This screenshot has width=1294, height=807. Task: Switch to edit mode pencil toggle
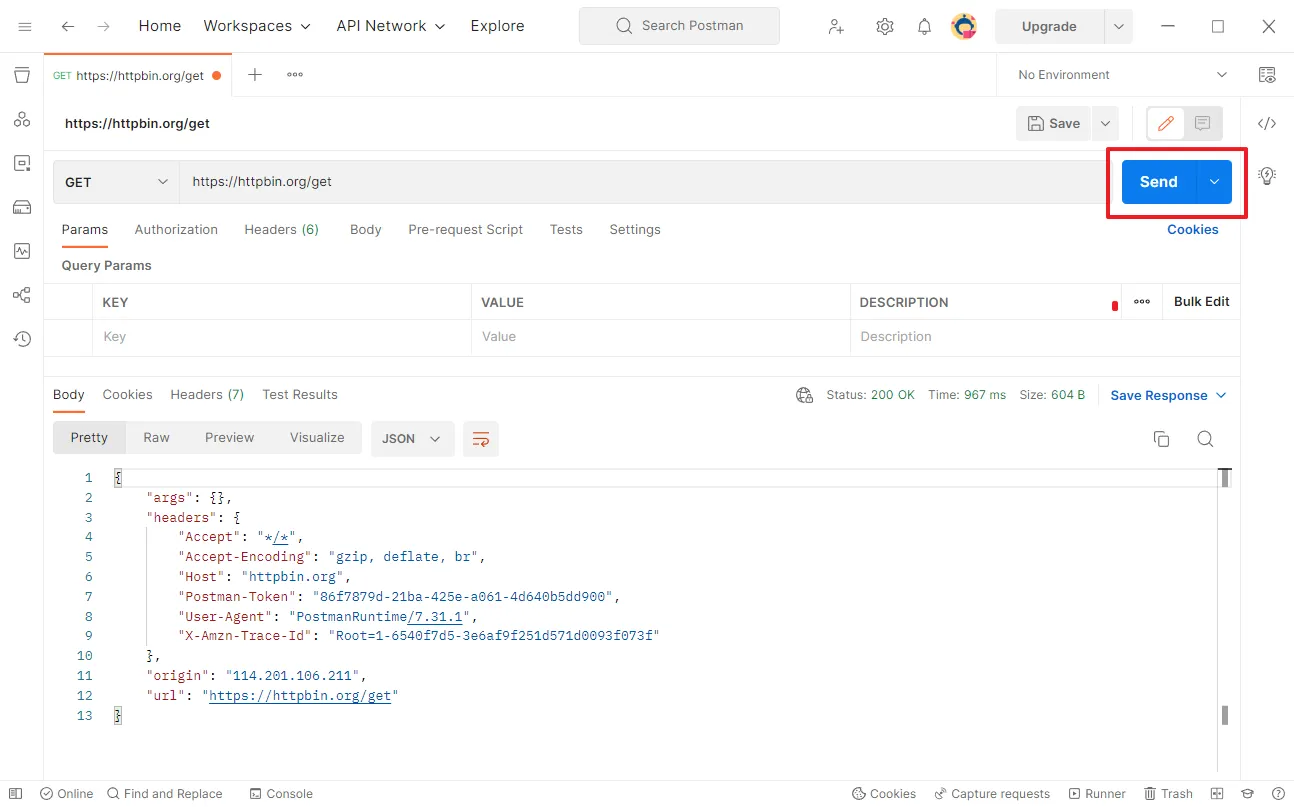click(1165, 124)
